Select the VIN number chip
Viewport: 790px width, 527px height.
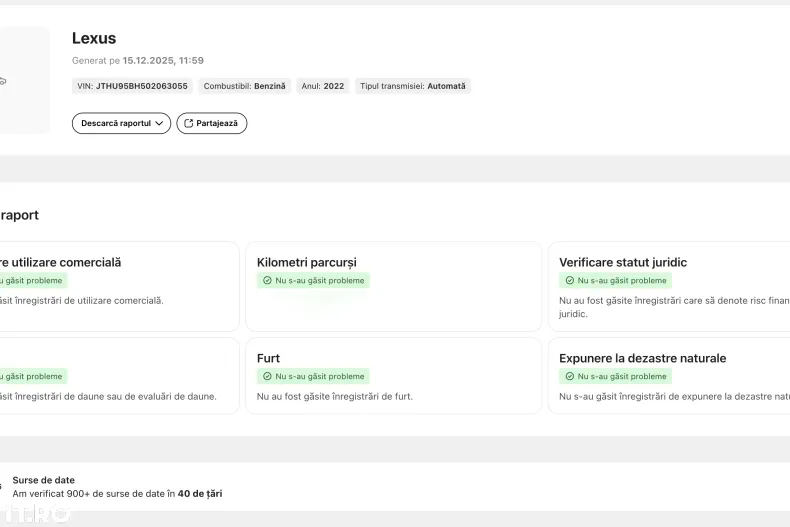pos(132,86)
